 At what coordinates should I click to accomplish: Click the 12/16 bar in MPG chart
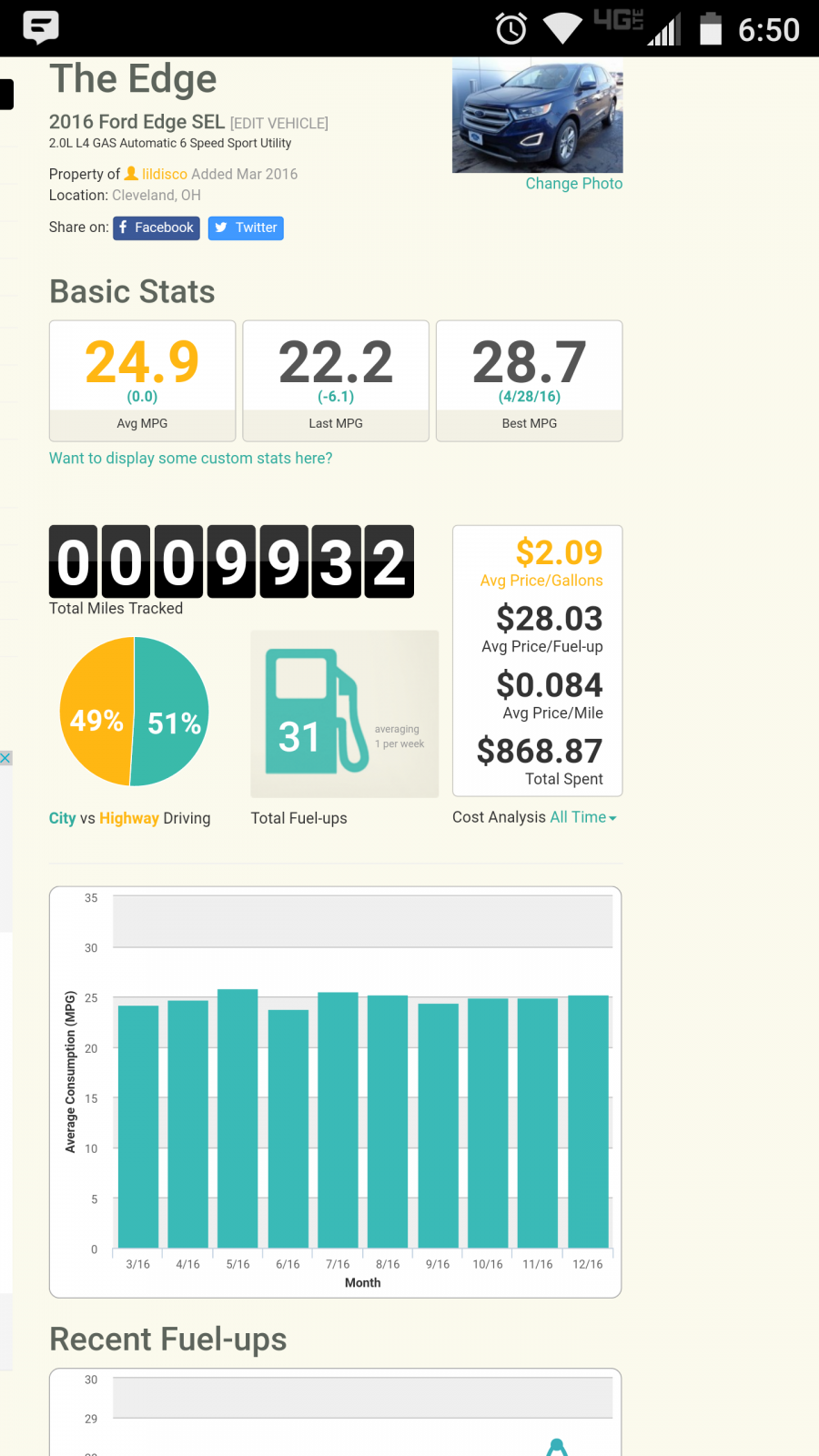pyautogui.click(x=588, y=1121)
